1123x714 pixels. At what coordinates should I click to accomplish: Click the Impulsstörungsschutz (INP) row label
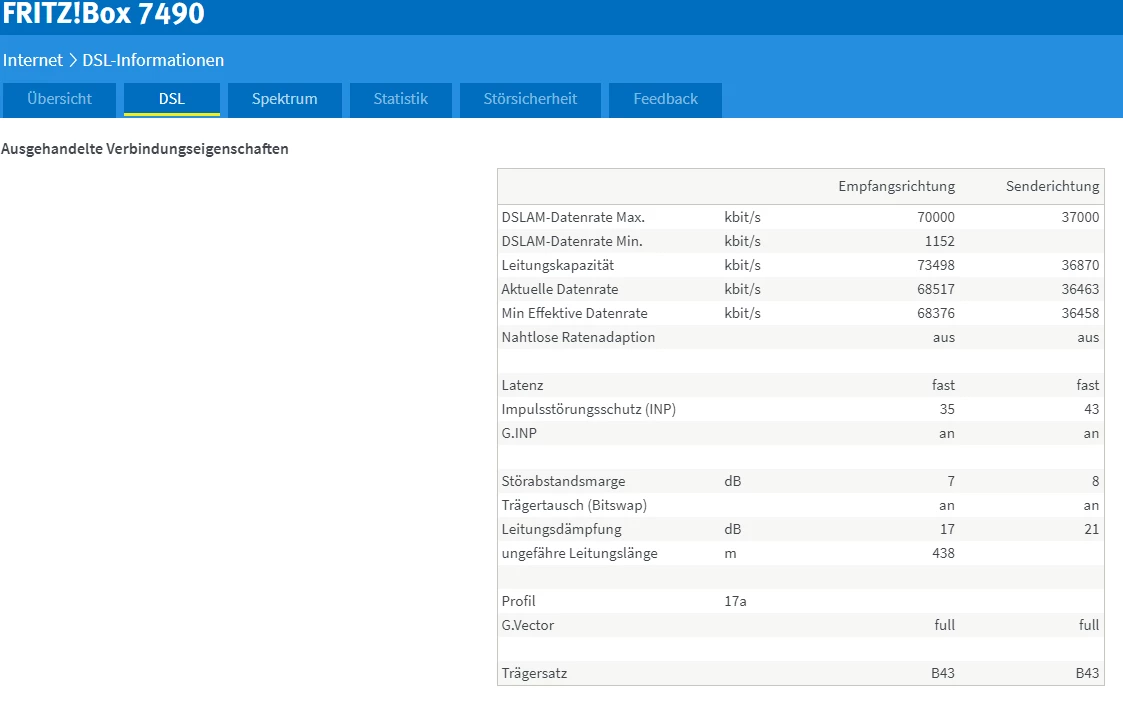(589, 409)
